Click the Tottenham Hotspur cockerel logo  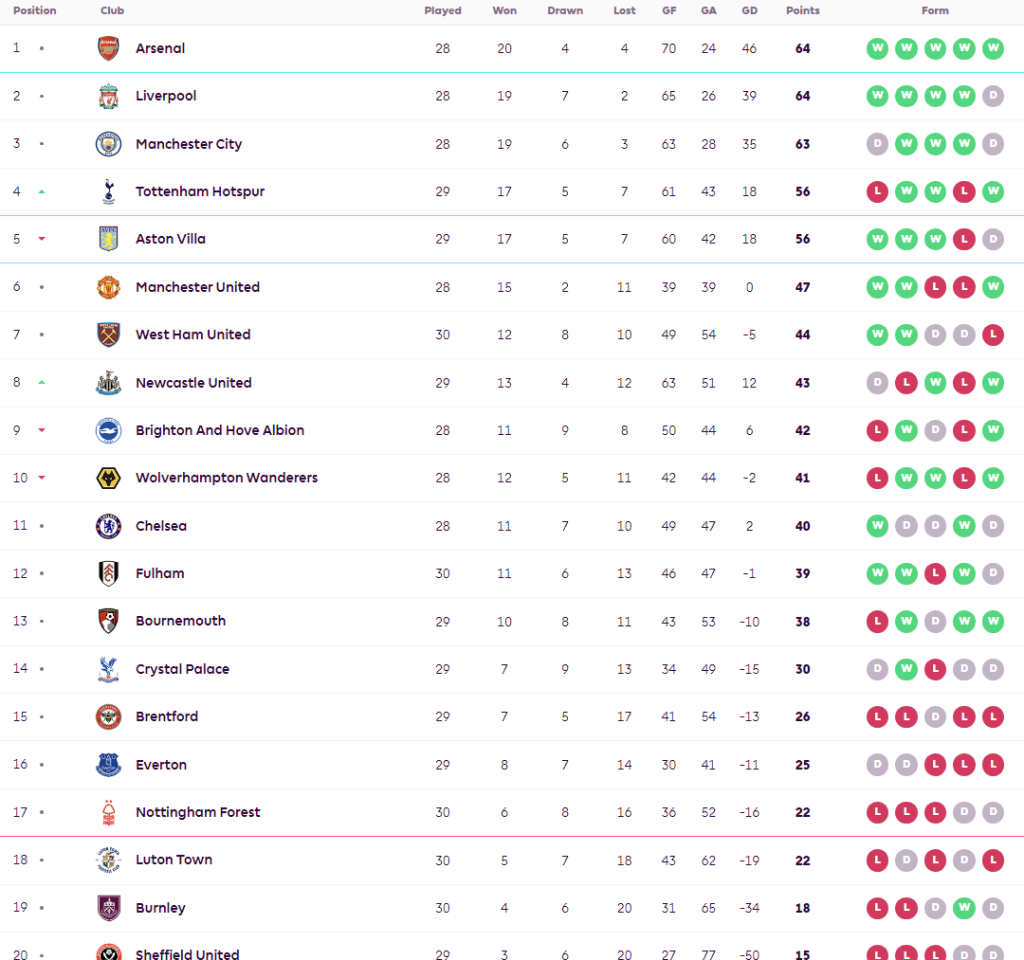coord(108,191)
